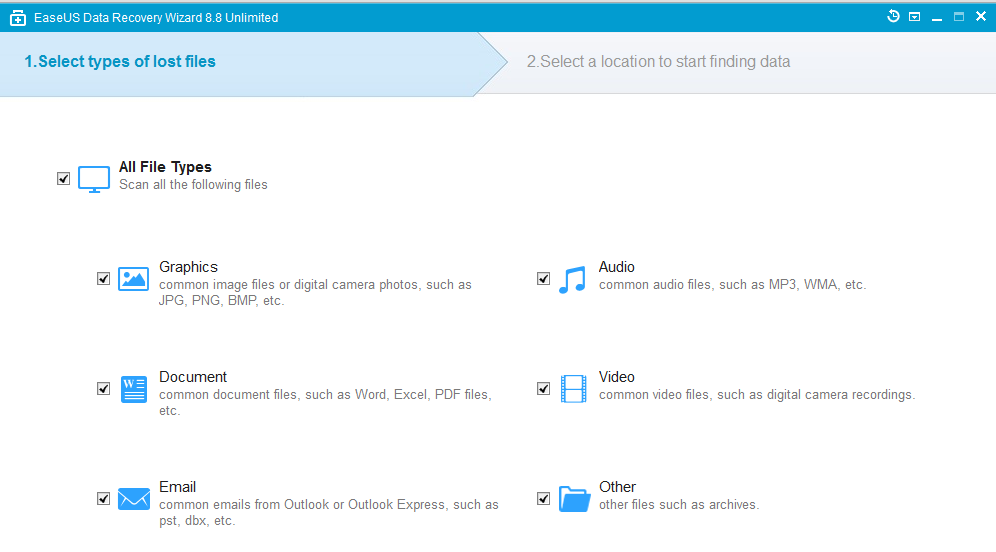The image size is (996, 552).
Task: Click 'common image files or digital camera' description
Action: click(x=315, y=292)
